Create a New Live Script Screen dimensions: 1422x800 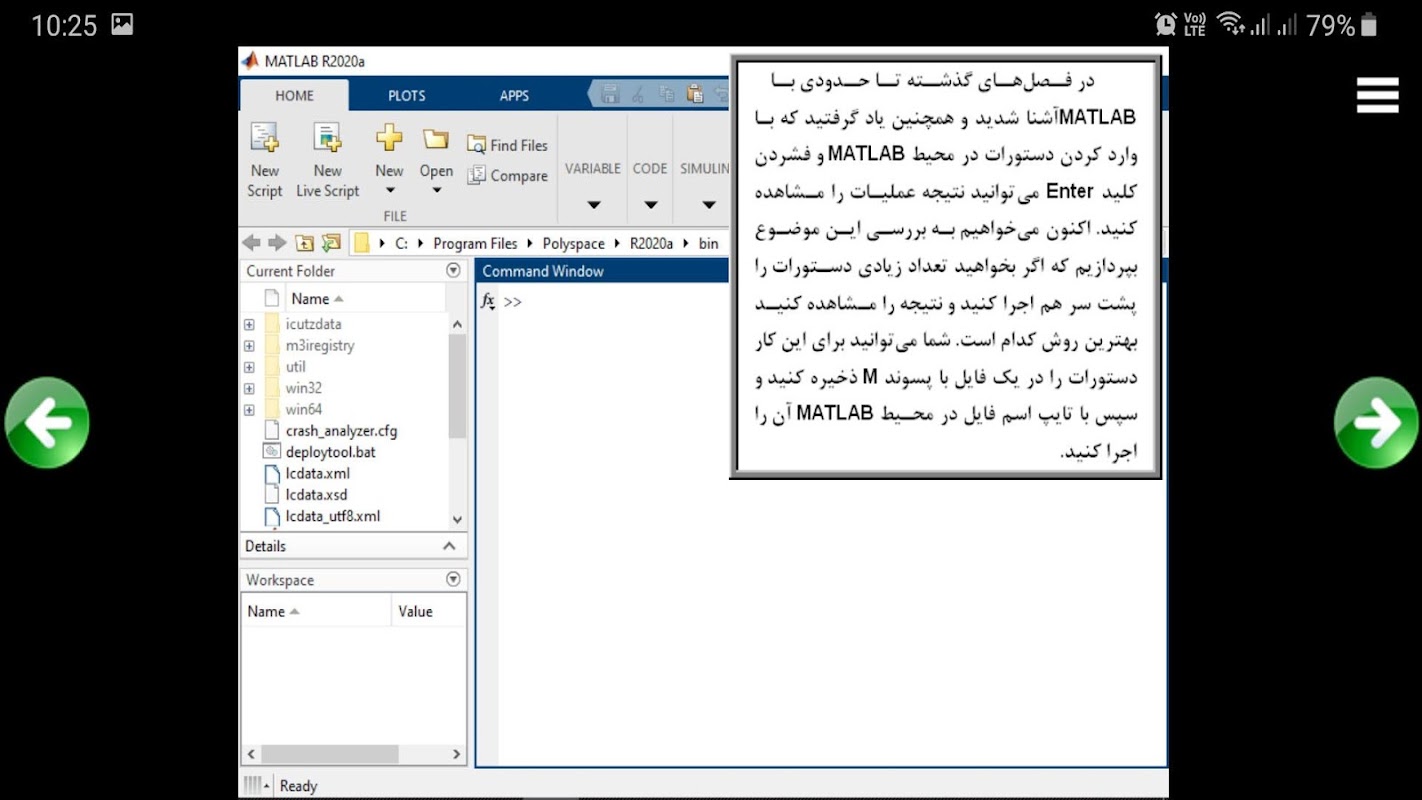pyautogui.click(x=327, y=161)
